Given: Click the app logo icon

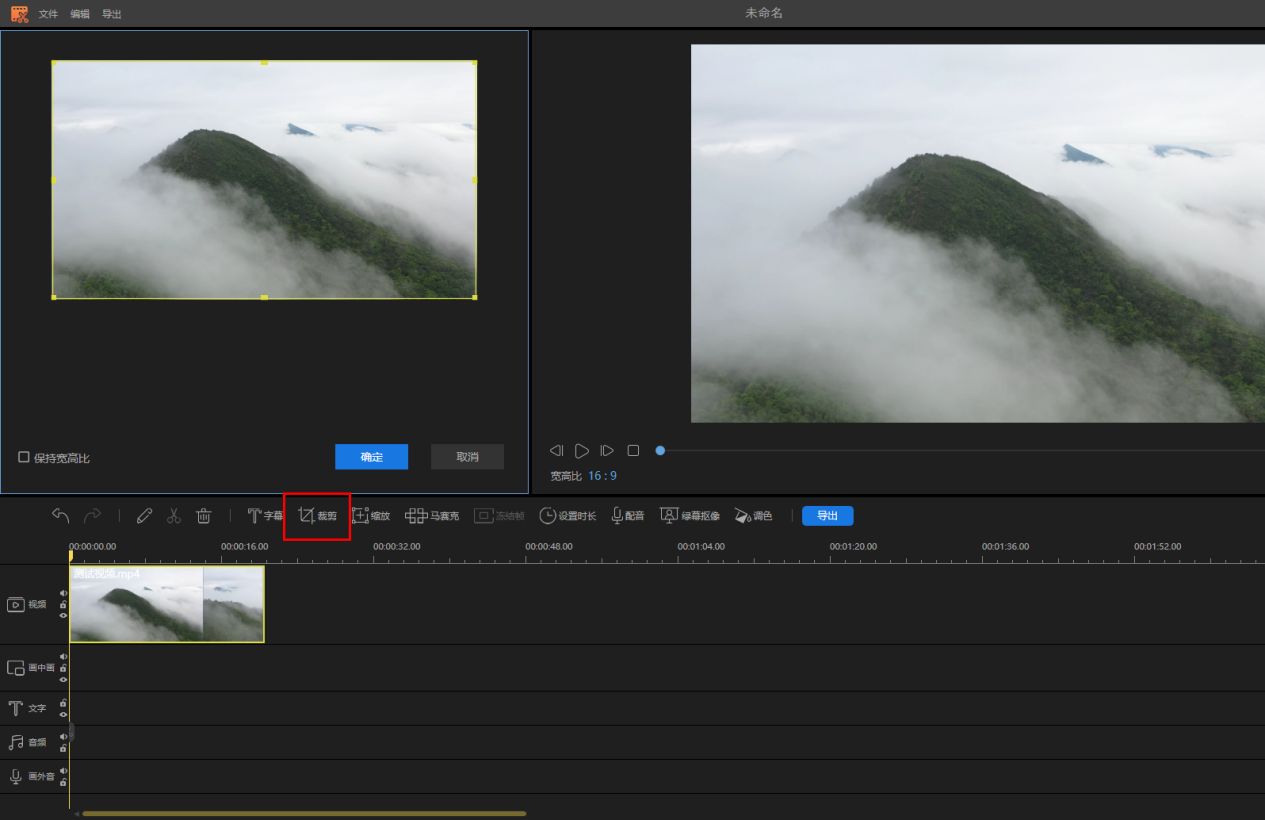Looking at the screenshot, I should coord(19,14).
